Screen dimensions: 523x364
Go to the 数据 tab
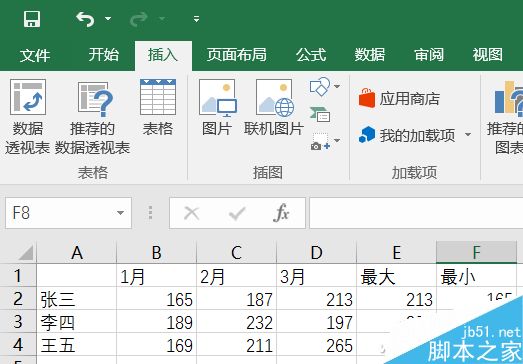[x=370, y=54]
